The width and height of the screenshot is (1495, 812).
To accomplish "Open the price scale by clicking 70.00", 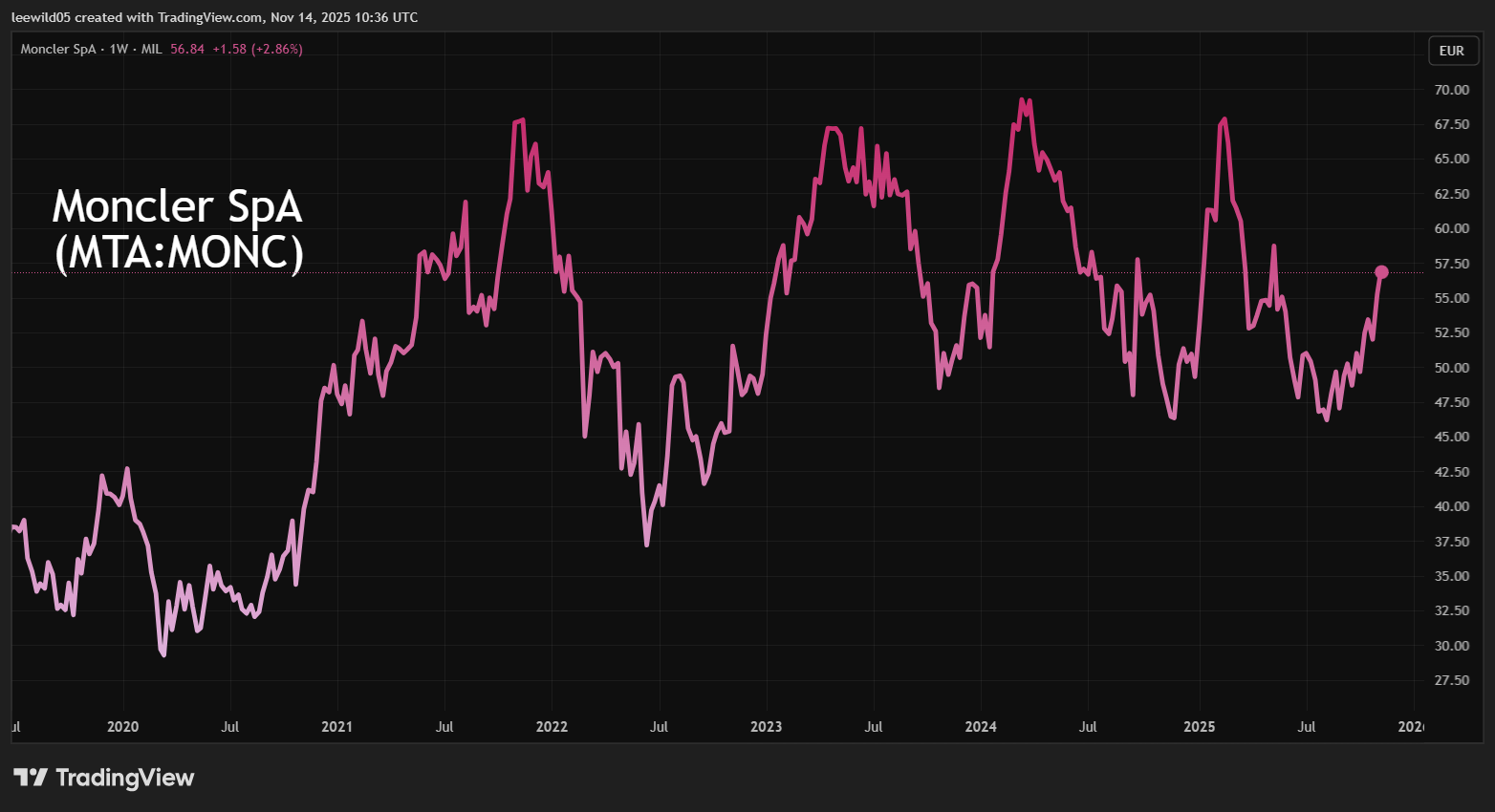I will (x=1451, y=89).
